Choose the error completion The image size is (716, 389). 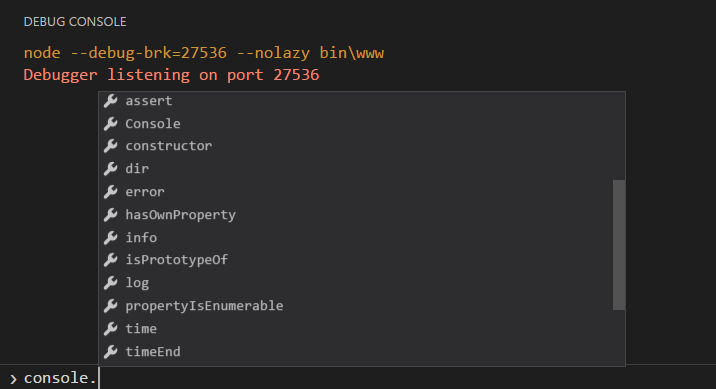click(356, 192)
